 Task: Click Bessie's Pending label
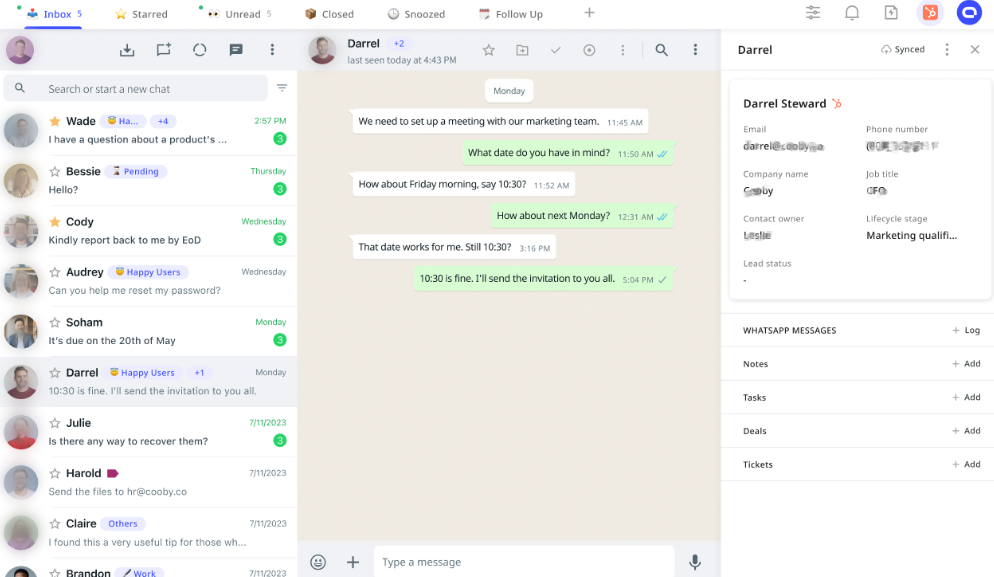click(136, 171)
